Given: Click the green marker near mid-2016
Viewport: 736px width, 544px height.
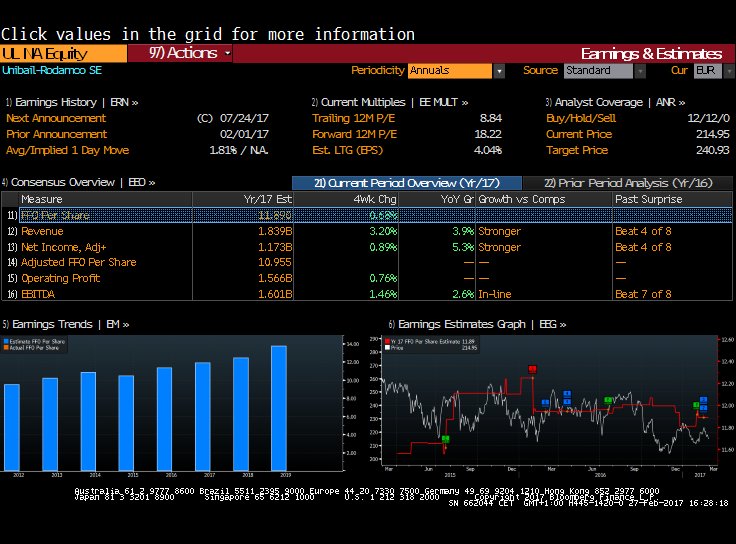Looking at the screenshot, I should pyautogui.click(x=608, y=400).
